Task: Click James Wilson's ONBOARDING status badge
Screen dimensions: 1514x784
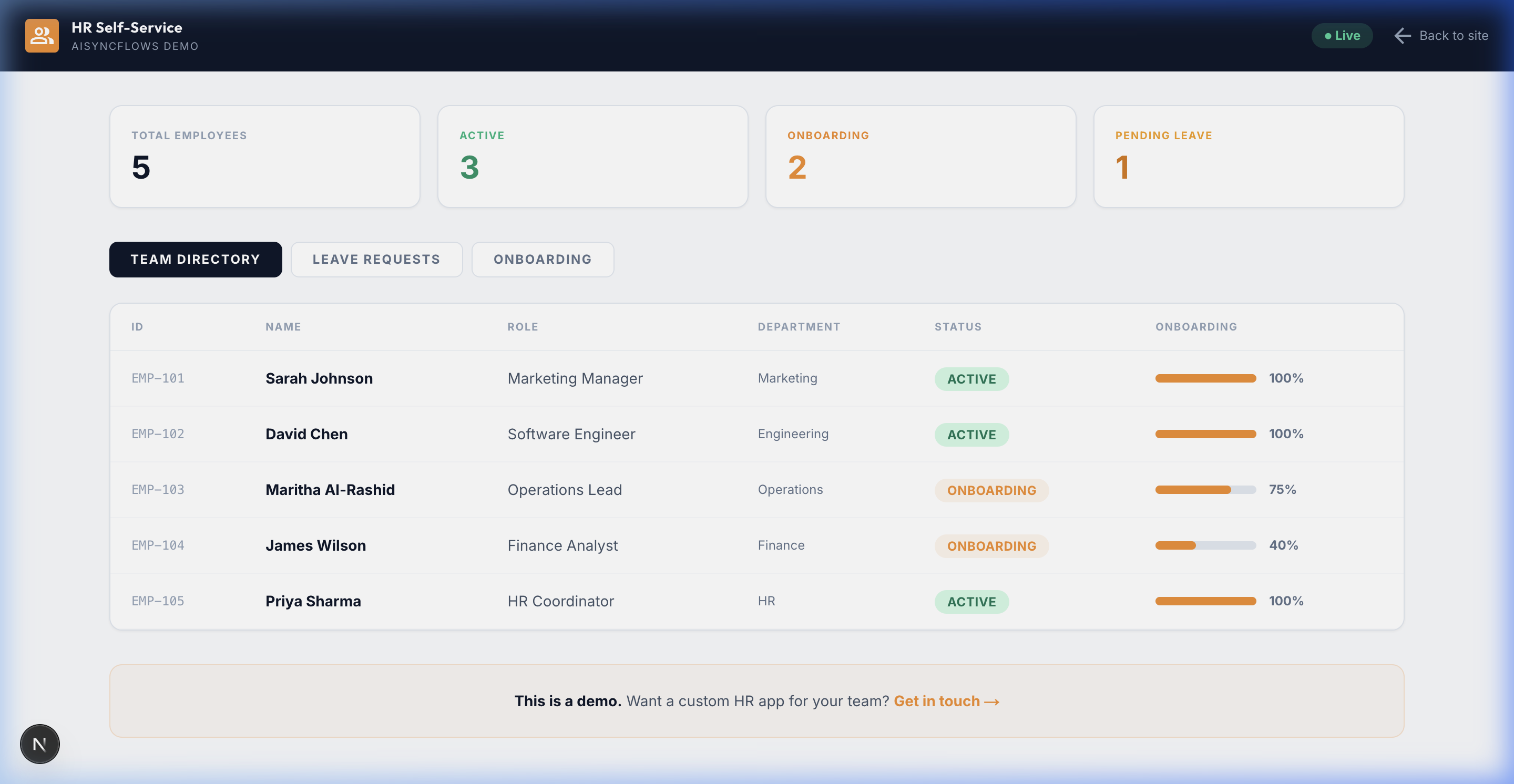Action: (991, 546)
